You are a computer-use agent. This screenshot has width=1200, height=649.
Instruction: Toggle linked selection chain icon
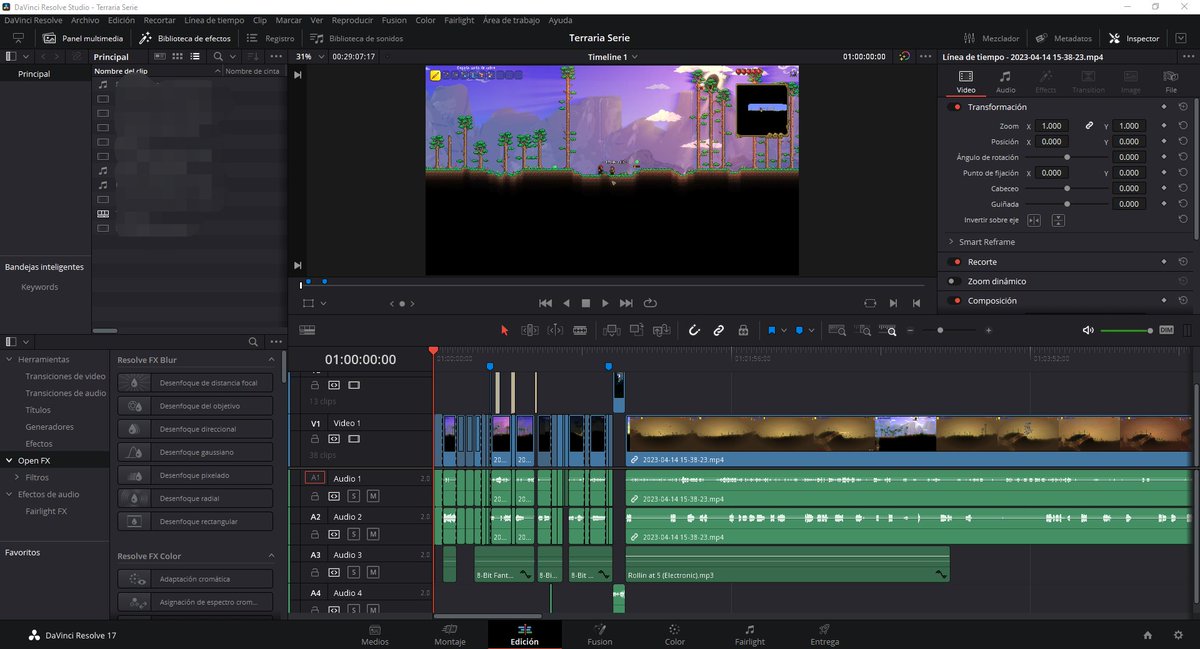pos(718,330)
